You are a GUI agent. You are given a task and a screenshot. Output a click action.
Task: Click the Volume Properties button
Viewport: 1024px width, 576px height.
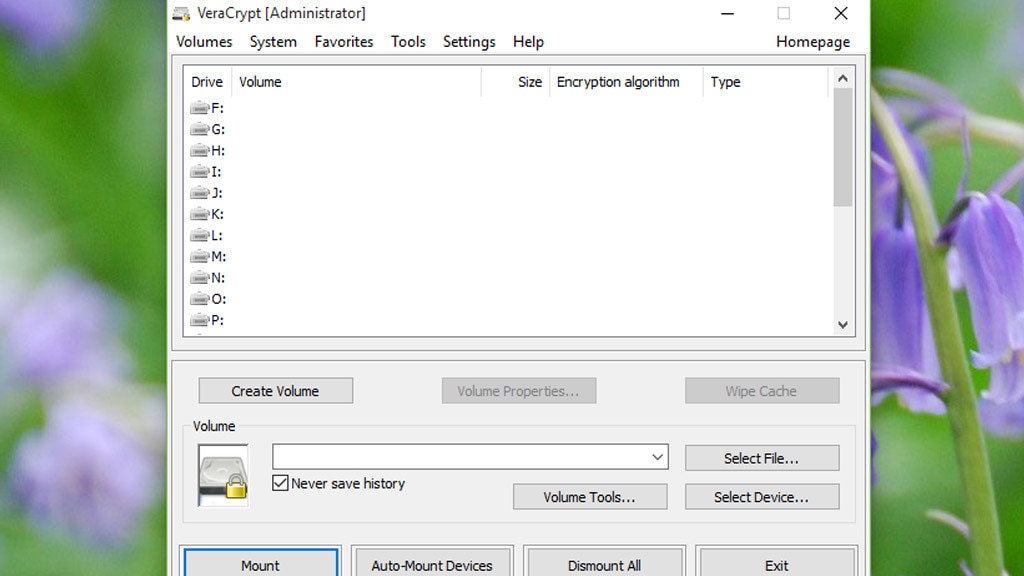click(x=519, y=391)
